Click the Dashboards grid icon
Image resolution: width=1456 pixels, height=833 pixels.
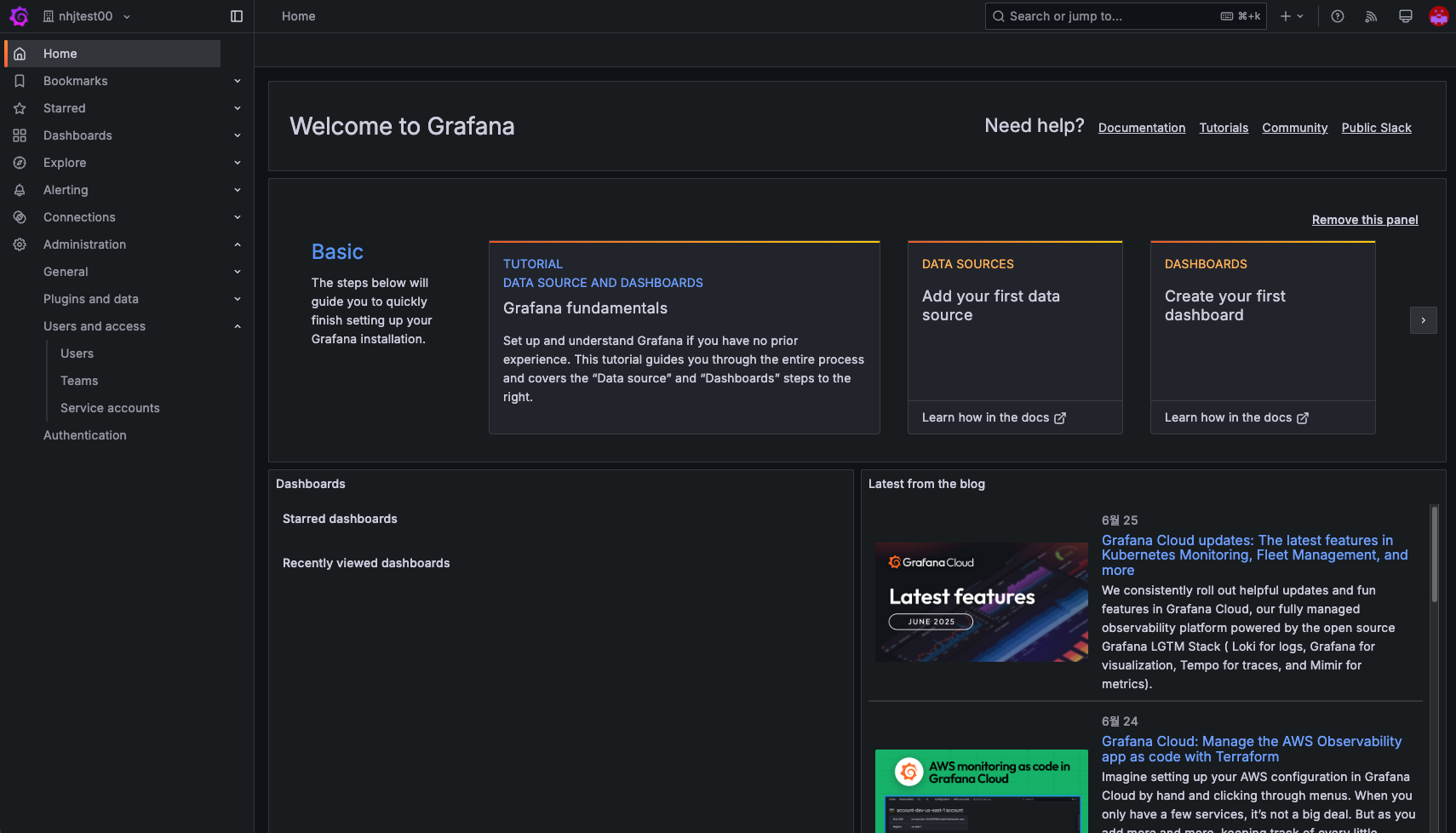tap(20, 135)
